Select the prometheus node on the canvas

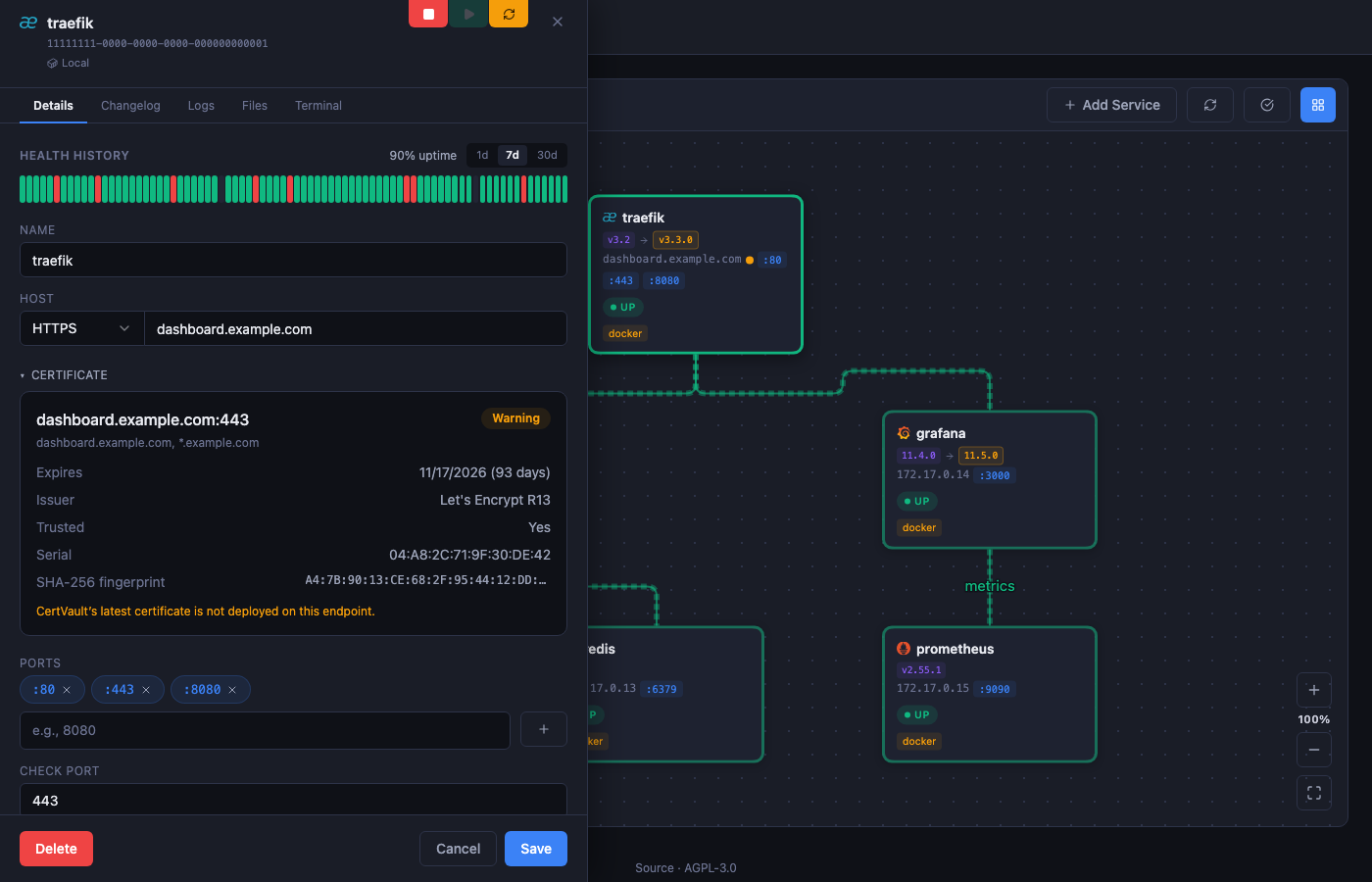[990, 695]
